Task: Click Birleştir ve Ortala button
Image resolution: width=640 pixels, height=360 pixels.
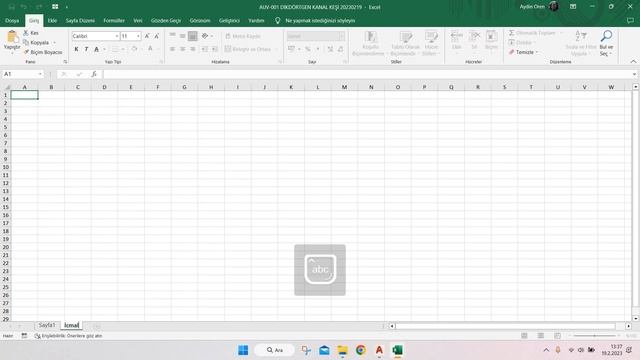Action: pyautogui.click(x=248, y=49)
